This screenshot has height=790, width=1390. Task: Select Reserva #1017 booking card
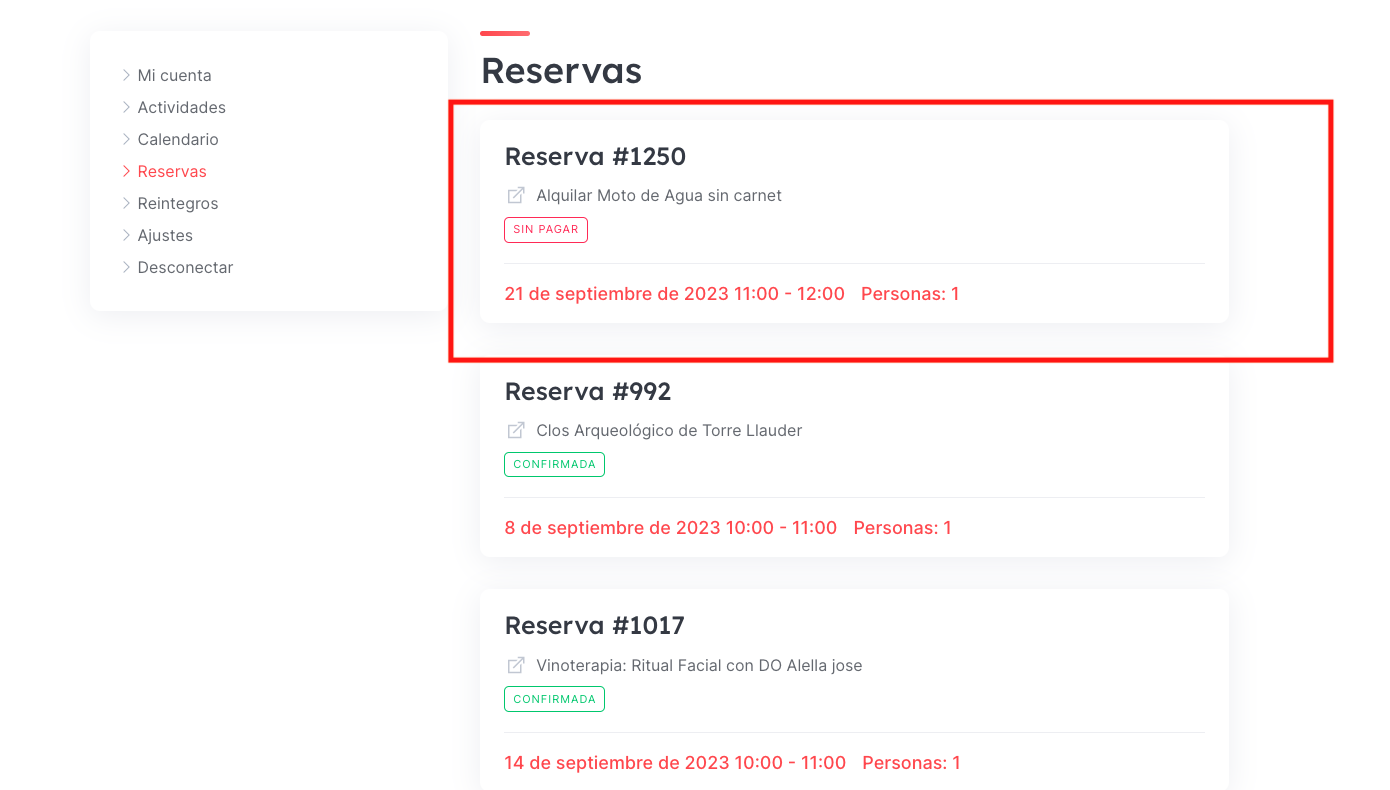[x=854, y=690]
